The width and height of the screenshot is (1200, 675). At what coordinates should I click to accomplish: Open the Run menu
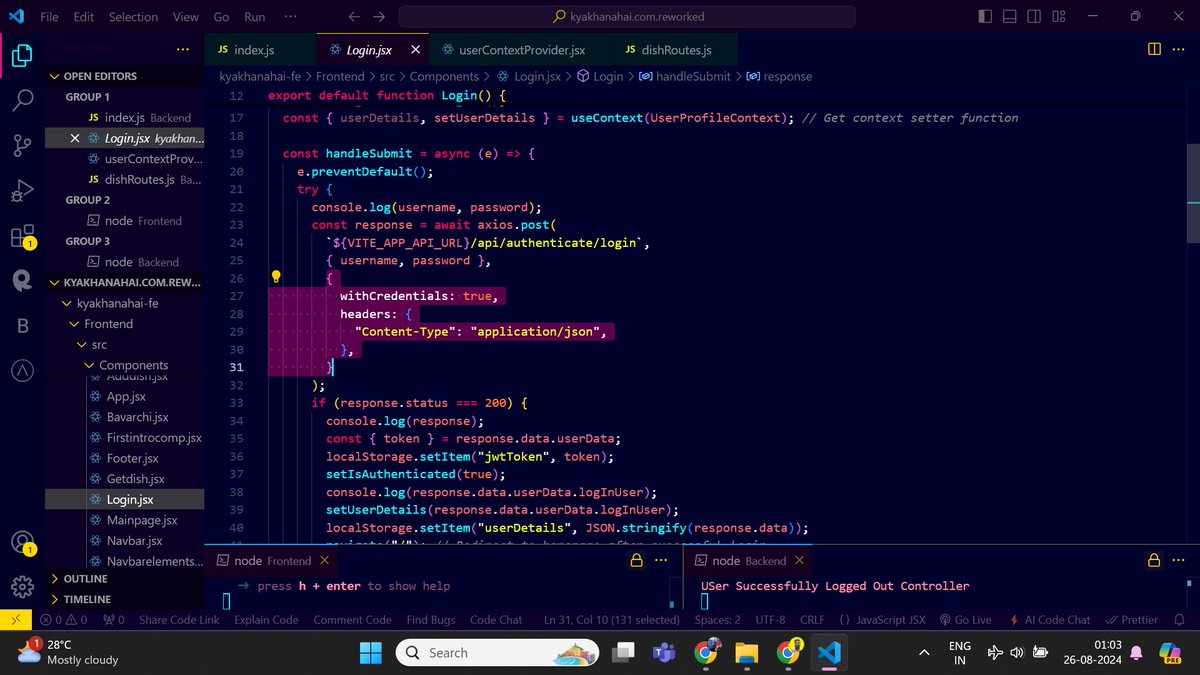click(255, 17)
